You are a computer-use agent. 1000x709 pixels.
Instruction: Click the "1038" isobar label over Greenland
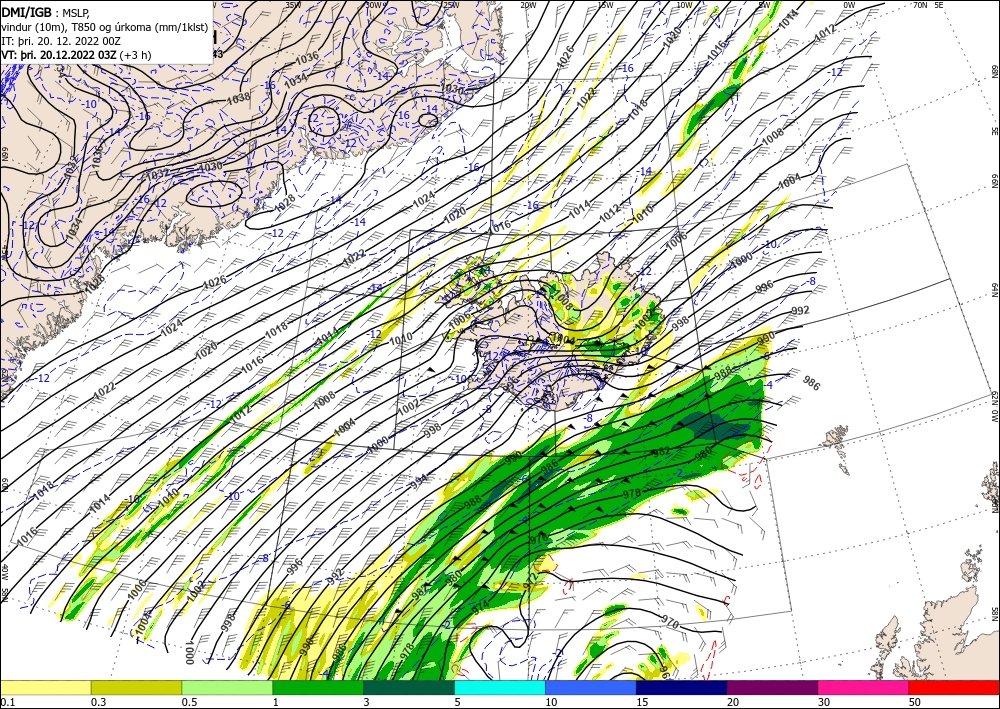(238, 98)
